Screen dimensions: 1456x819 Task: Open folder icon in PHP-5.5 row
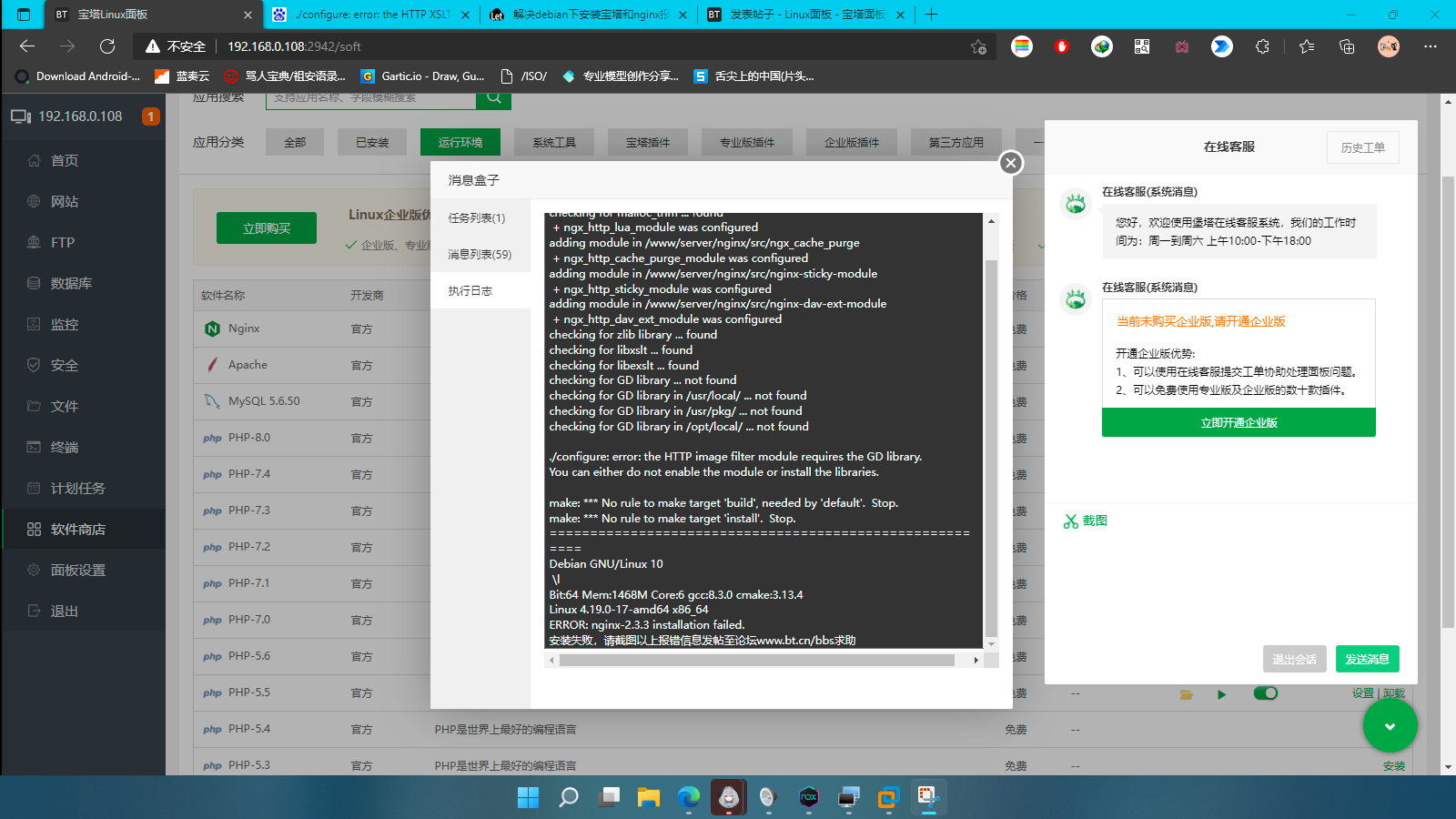point(1187,694)
